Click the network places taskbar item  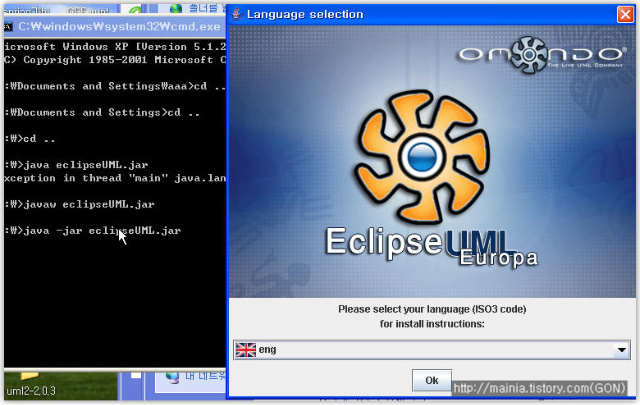195,376
